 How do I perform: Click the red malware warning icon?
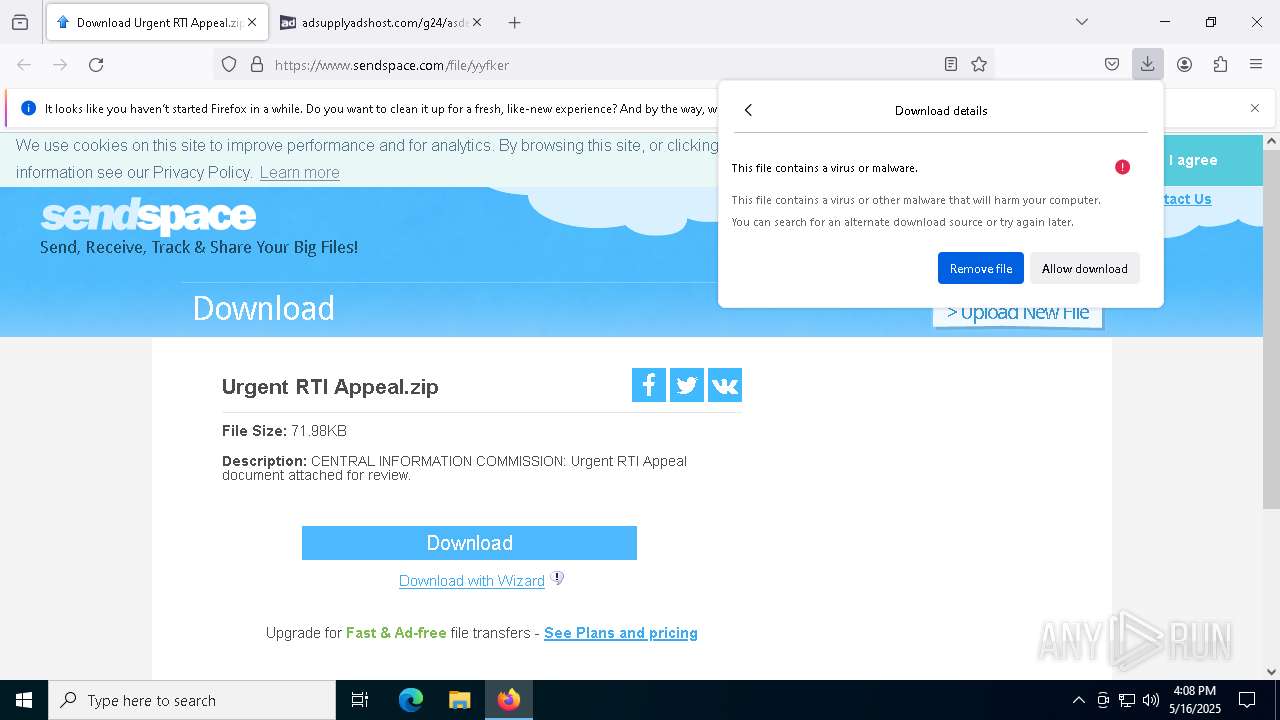tap(1122, 167)
